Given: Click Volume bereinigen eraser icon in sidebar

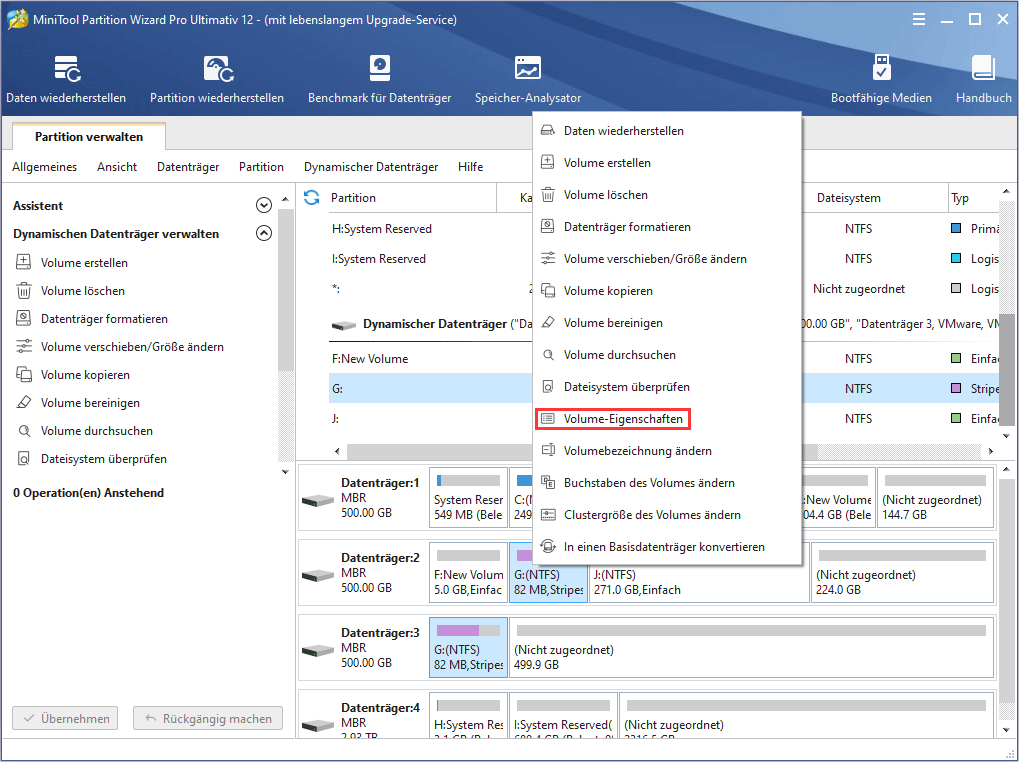Looking at the screenshot, I should pyautogui.click(x=23, y=402).
